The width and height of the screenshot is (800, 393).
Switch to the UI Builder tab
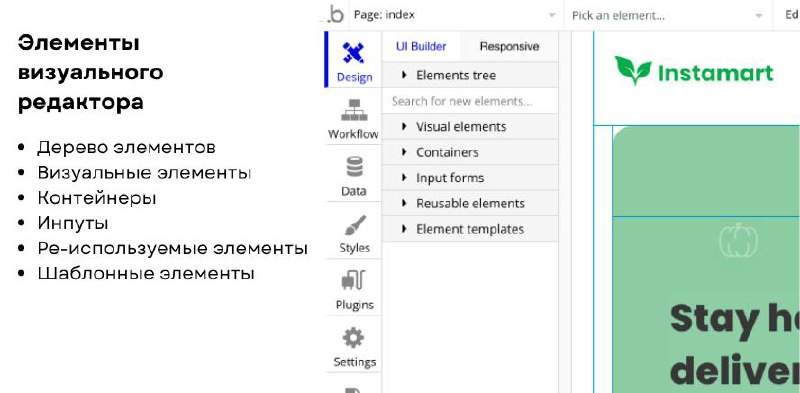(421, 46)
